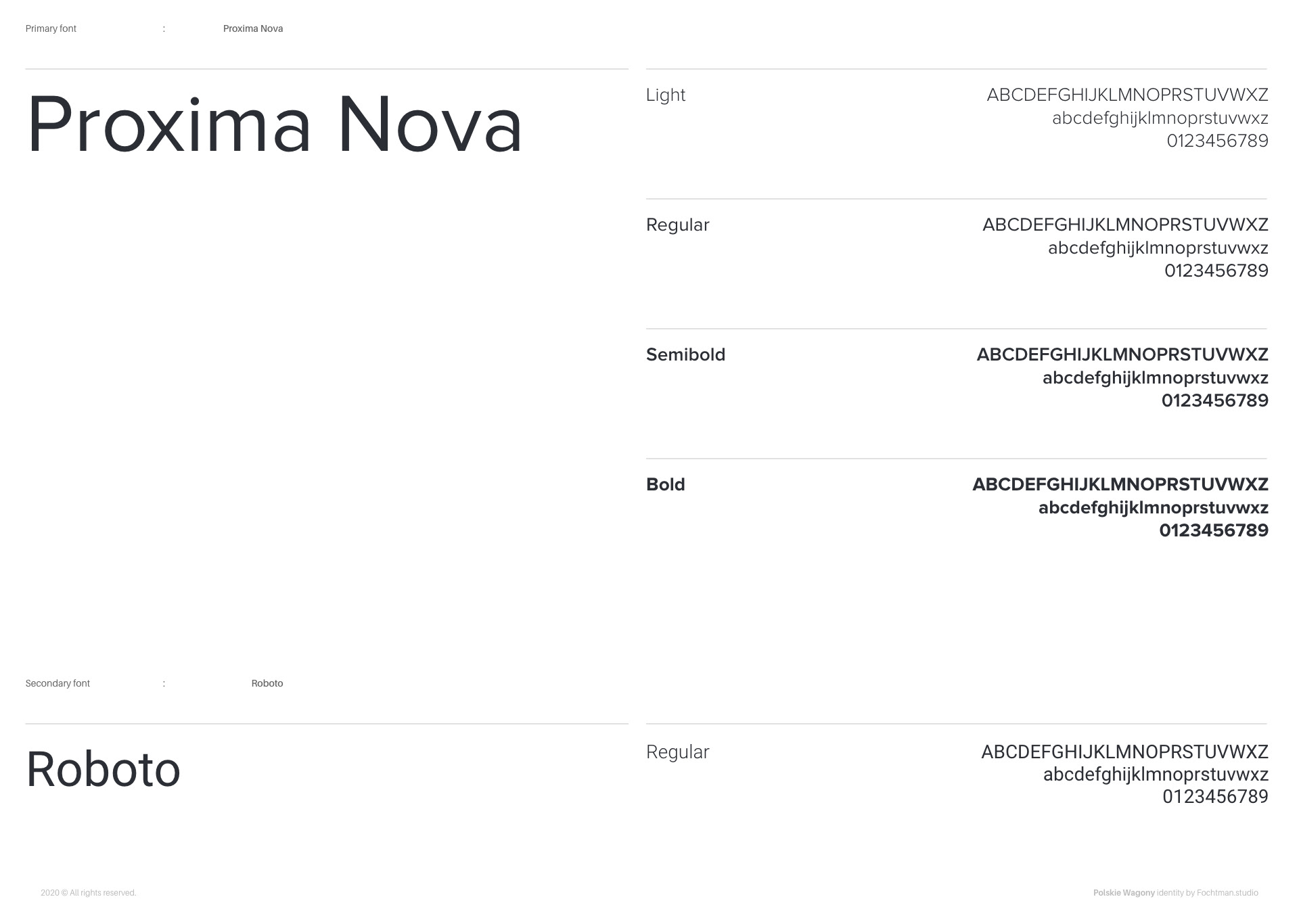Image resolution: width=1299 pixels, height=924 pixels.
Task: Click the 2020 All rights reserved footer
Action: click(x=89, y=893)
